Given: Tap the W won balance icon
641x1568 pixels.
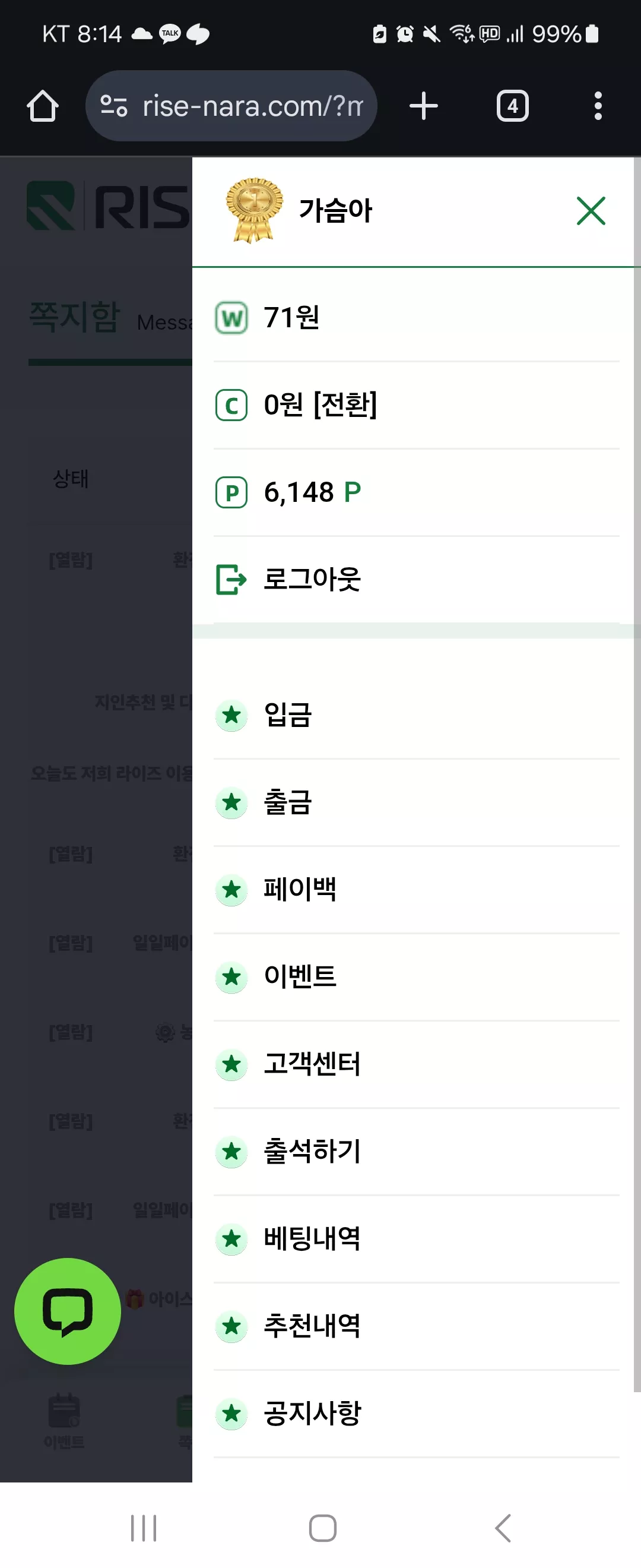Looking at the screenshot, I should click(231, 318).
